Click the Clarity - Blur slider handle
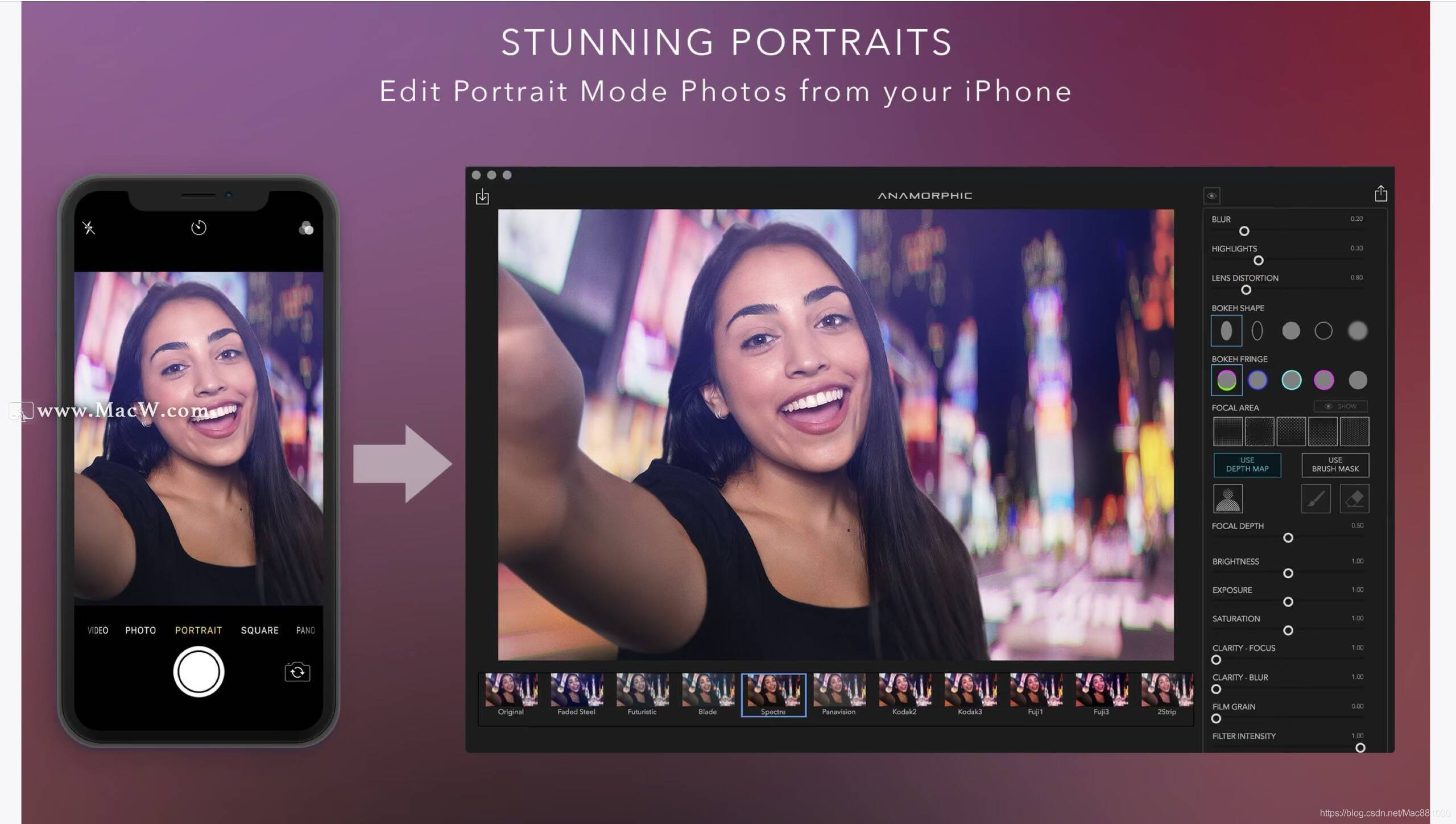 coord(1216,689)
